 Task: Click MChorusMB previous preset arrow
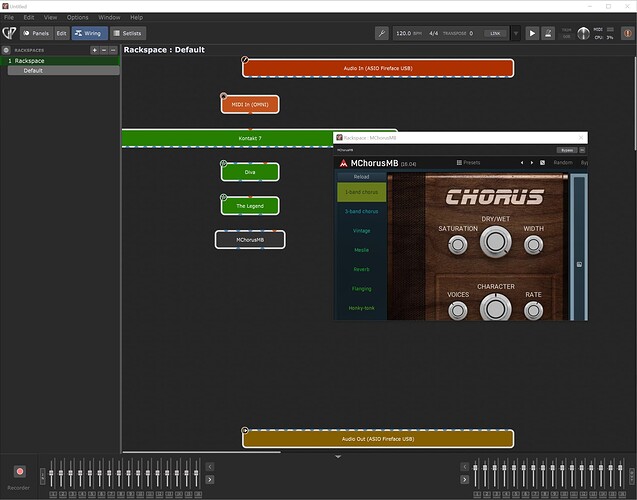point(522,162)
